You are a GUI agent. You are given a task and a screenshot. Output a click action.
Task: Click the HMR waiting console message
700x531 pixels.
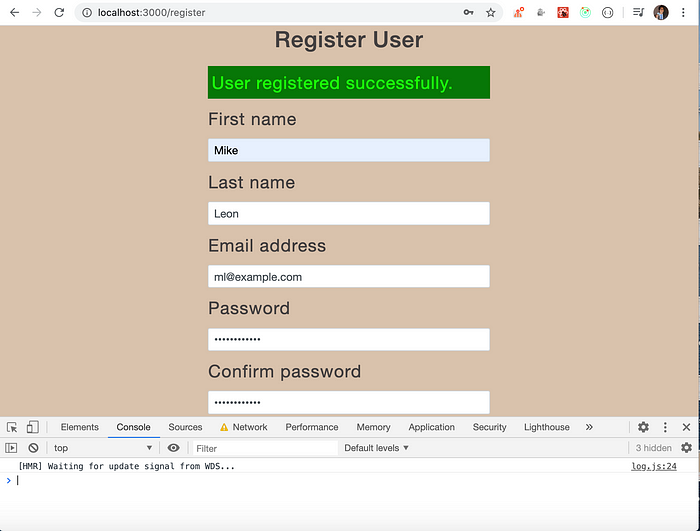click(126, 466)
